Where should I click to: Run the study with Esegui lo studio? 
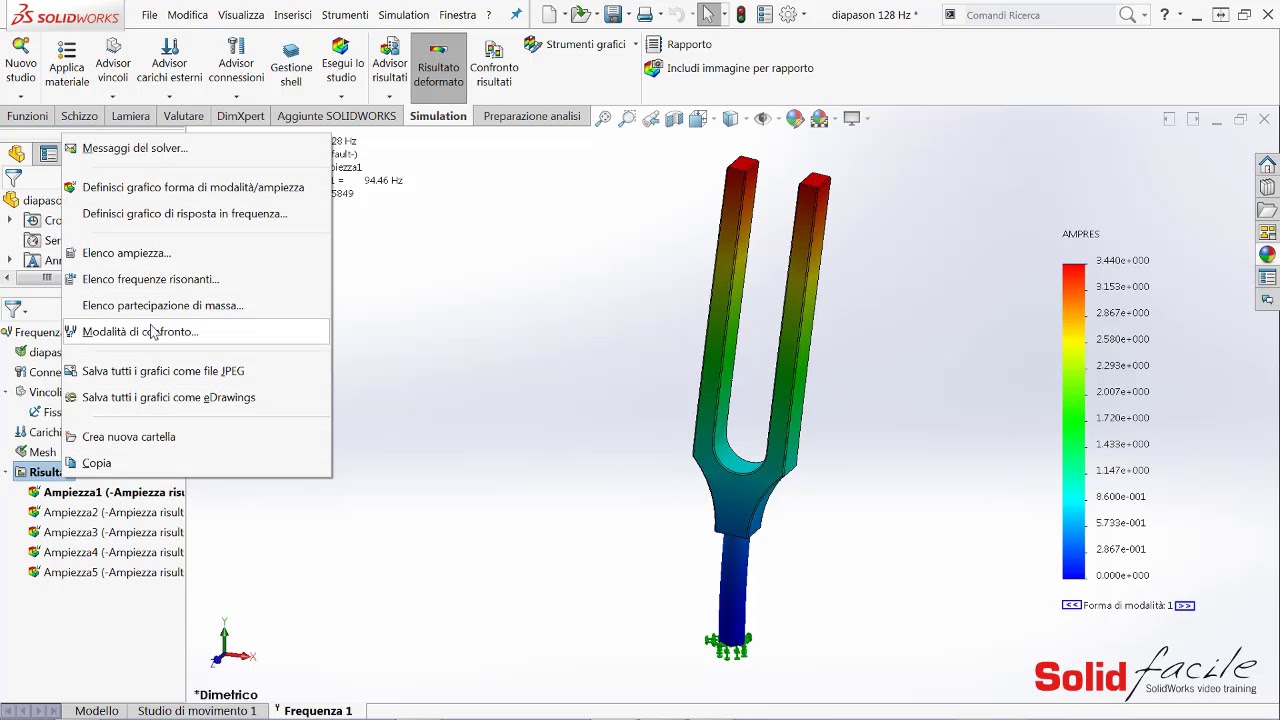coord(341,62)
